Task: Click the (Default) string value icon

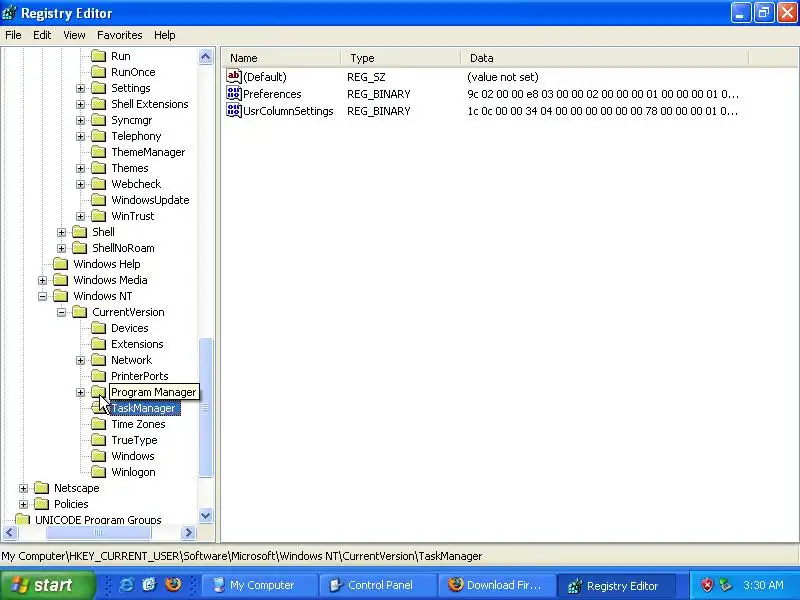Action: click(x=234, y=77)
